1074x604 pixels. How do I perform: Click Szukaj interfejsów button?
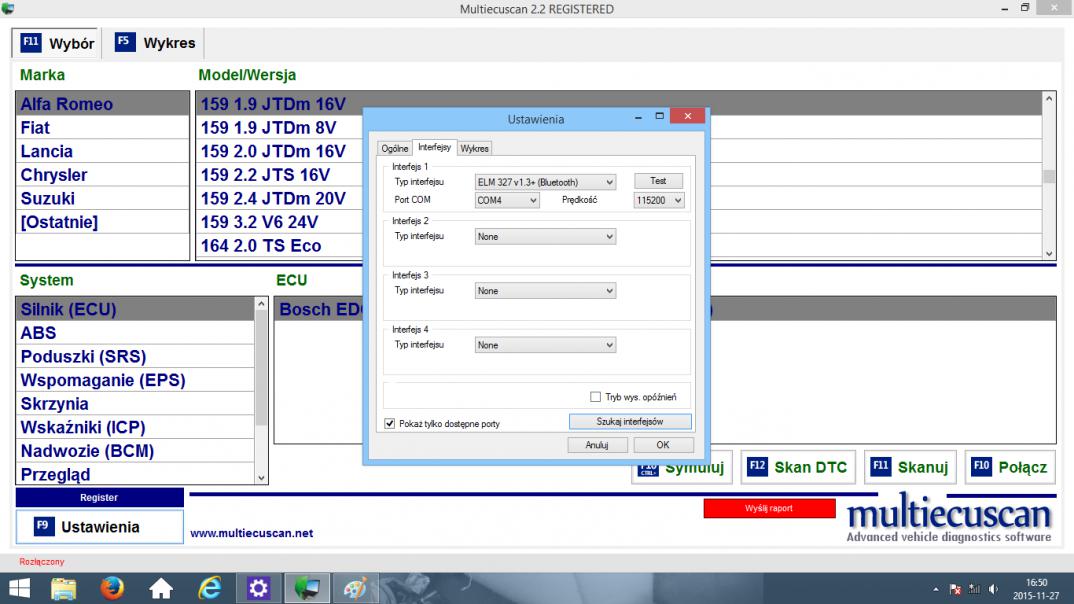629,422
